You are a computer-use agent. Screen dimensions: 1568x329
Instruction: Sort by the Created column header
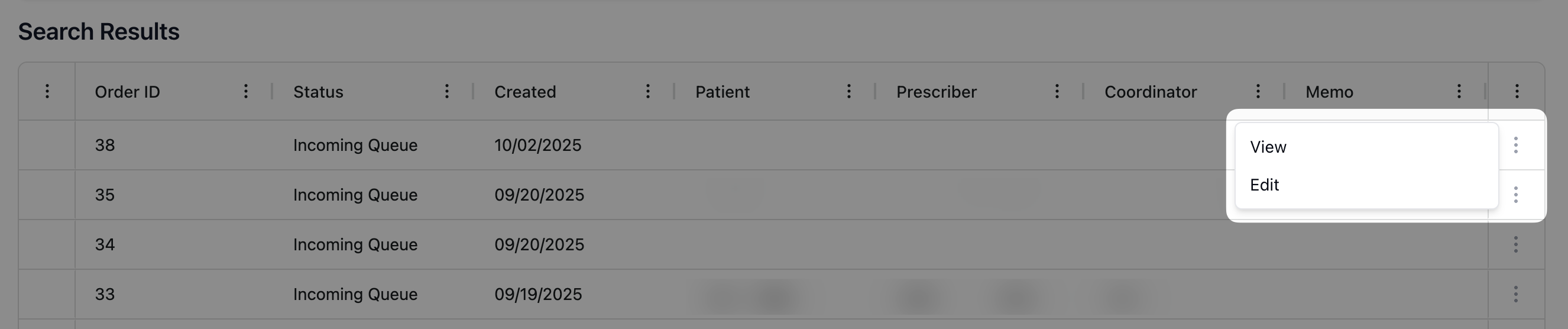click(x=524, y=92)
